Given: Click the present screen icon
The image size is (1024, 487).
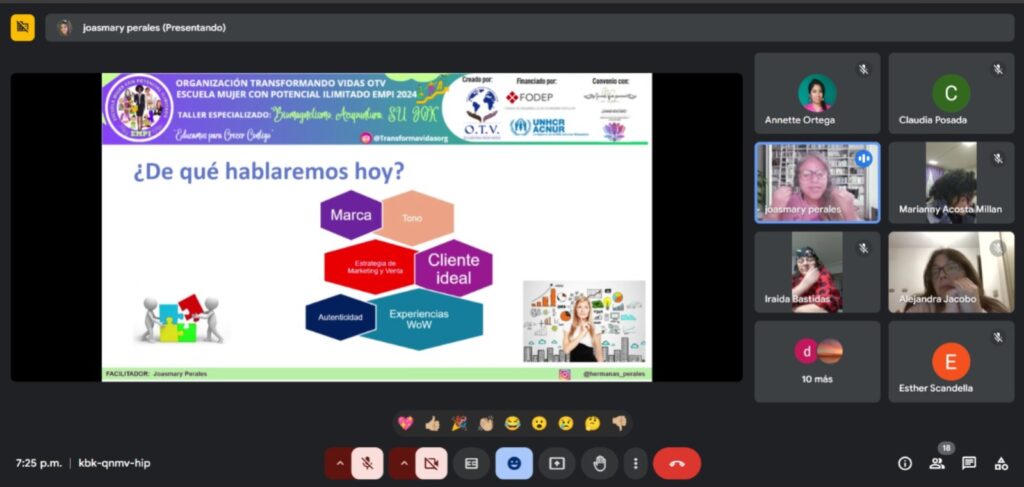Looking at the screenshot, I should pyautogui.click(x=557, y=463).
